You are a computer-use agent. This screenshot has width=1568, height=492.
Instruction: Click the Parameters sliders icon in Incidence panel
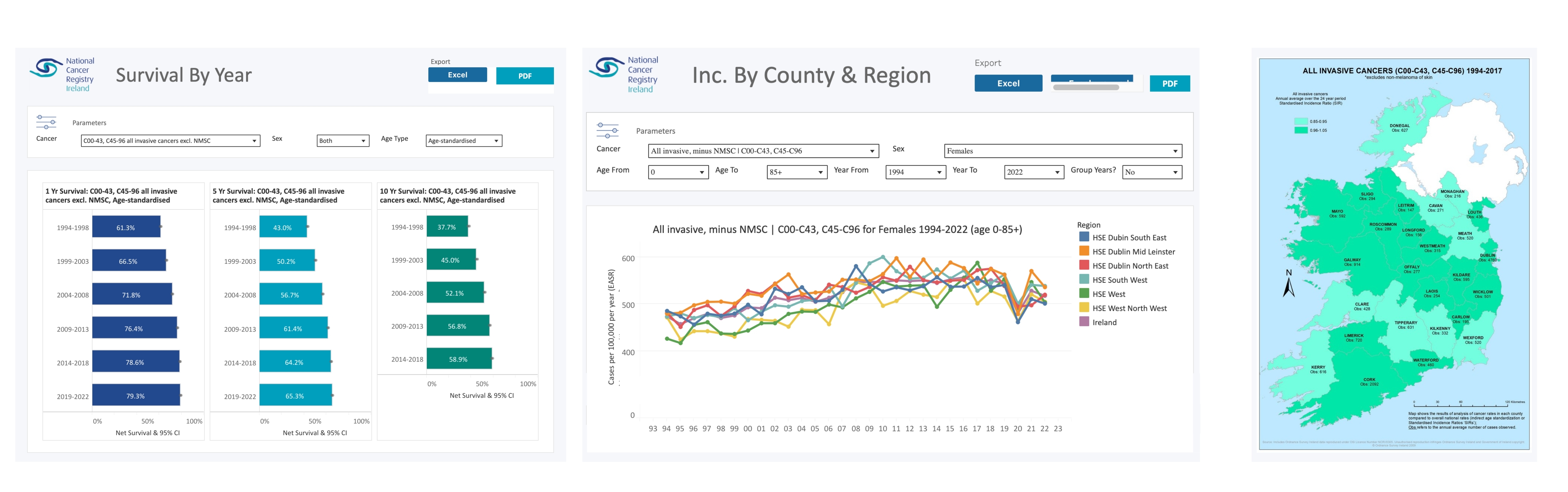[x=607, y=130]
